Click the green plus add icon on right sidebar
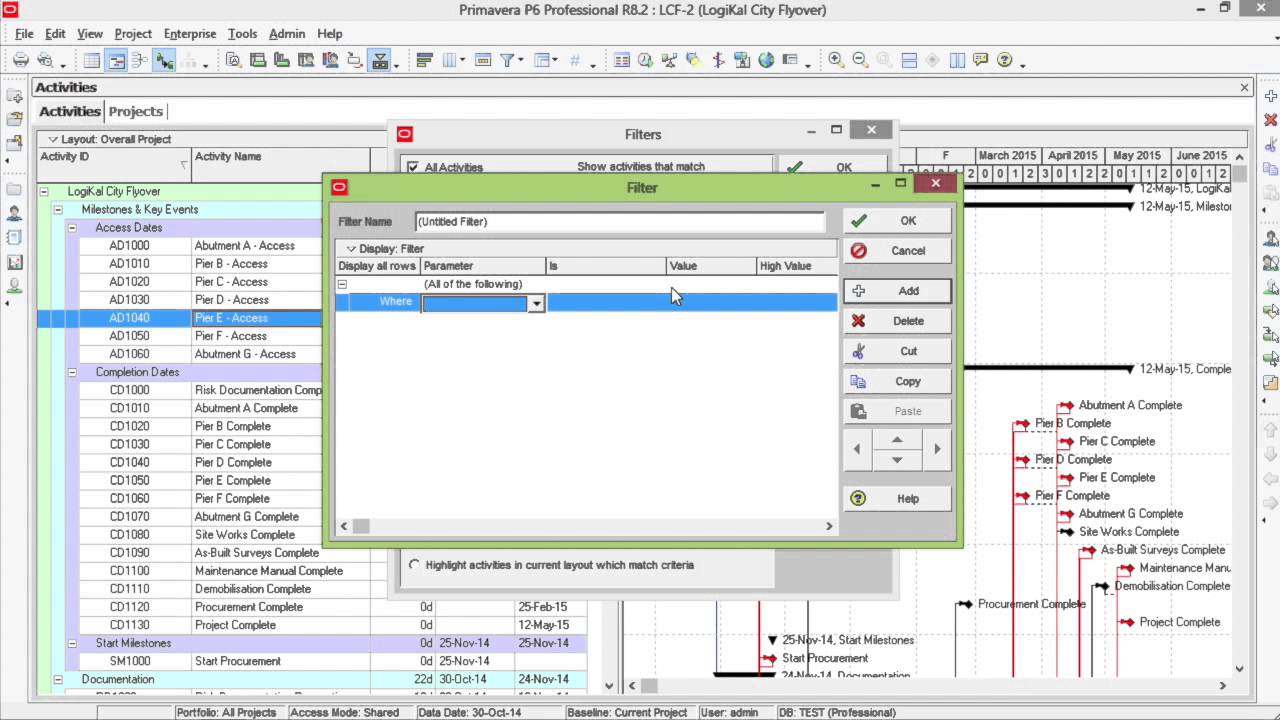Image resolution: width=1280 pixels, height=720 pixels. pyautogui.click(x=1271, y=97)
